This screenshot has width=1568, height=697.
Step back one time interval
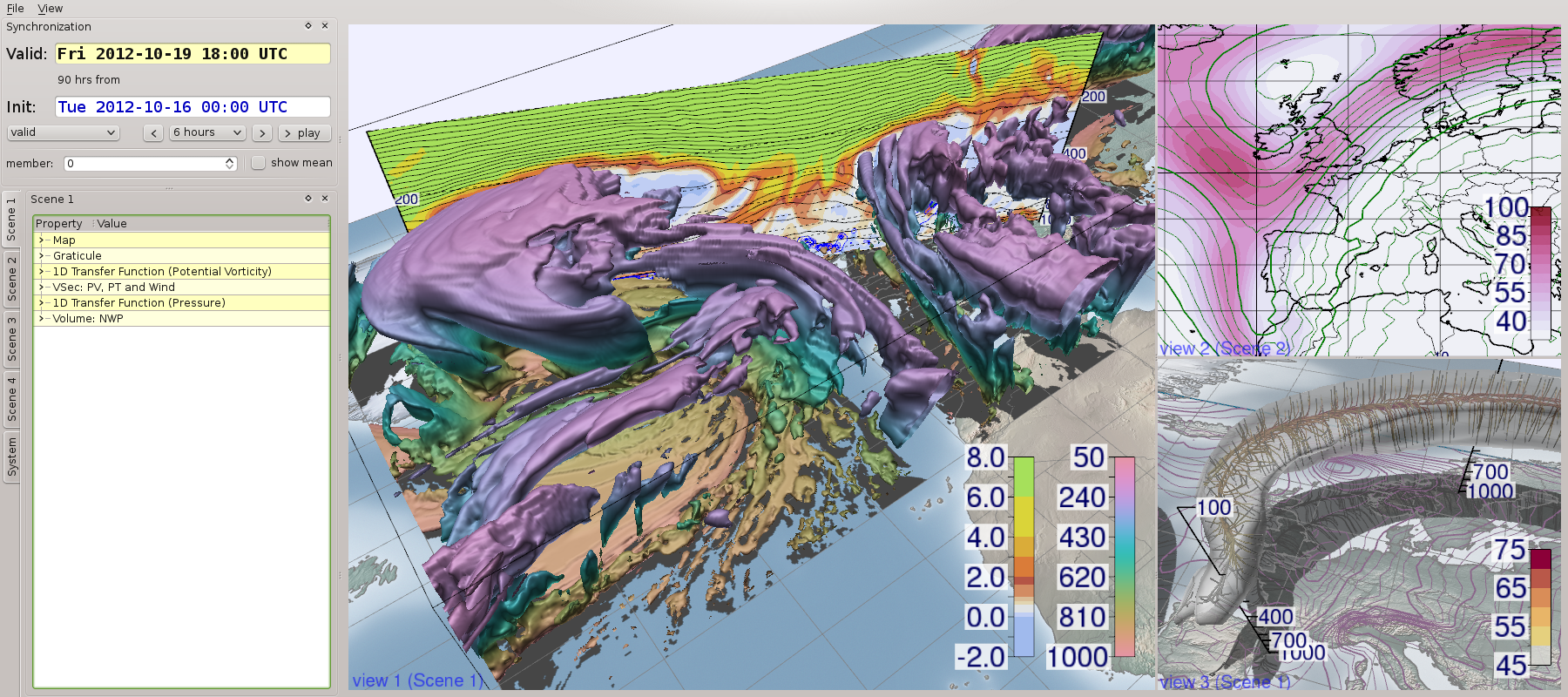coord(153,133)
